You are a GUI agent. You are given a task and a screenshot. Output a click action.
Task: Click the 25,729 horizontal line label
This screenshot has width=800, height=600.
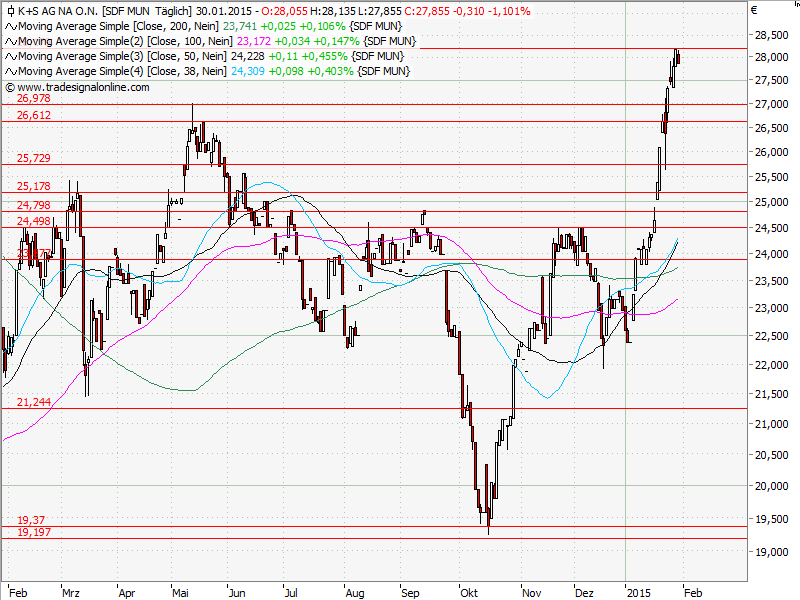click(x=34, y=159)
